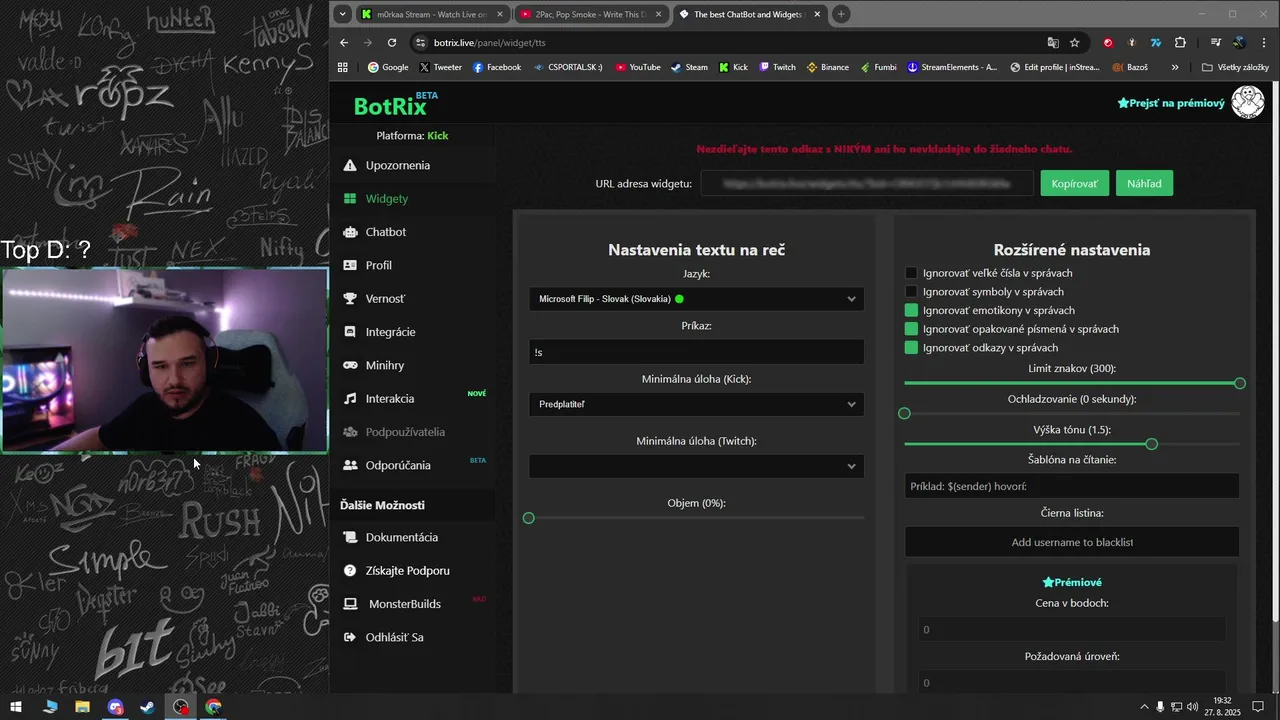Open the tab search dropdown in Chrome
The width and height of the screenshot is (1280, 720).
click(x=343, y=14)
